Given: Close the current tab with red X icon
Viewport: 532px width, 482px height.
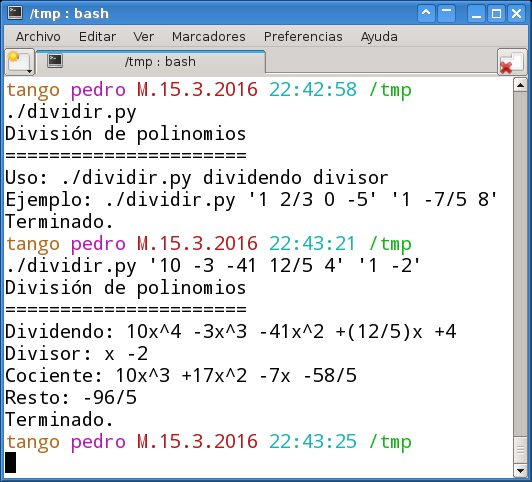Looking at the screenshot, I should [x=512, y=62].
